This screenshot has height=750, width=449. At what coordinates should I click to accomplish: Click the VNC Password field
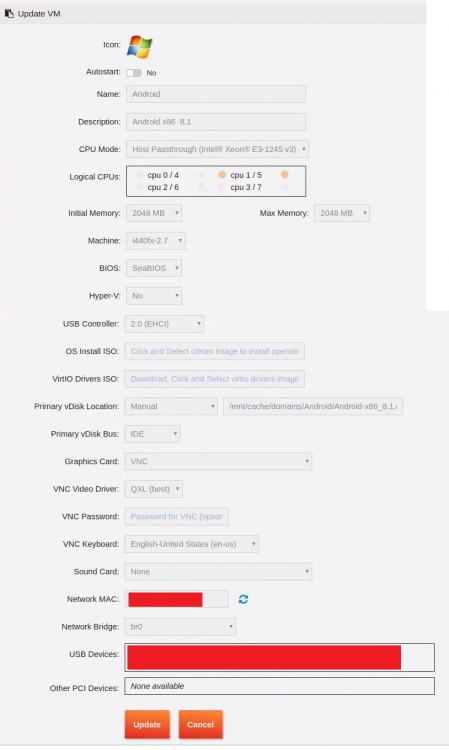[176, 517]
